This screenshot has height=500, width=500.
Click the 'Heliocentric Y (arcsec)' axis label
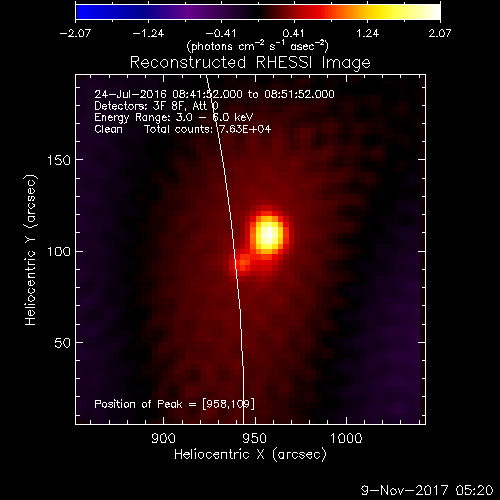click(31, 250)
